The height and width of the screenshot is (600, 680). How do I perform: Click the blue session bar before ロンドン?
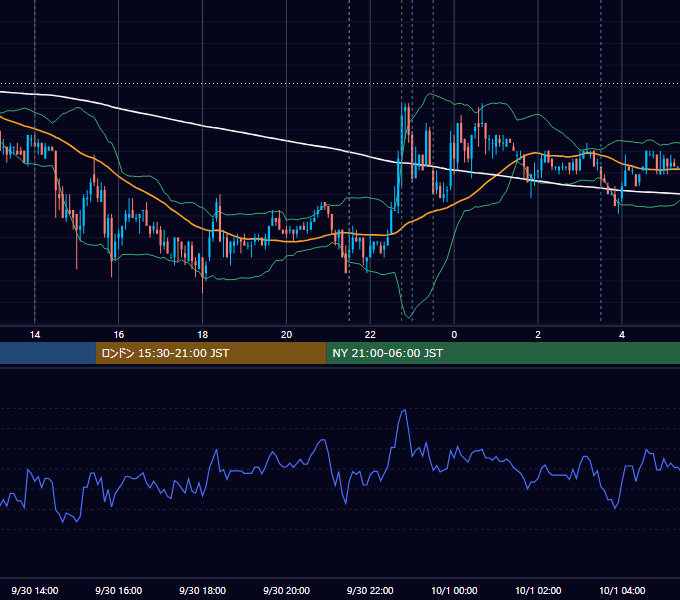[48, 353]
